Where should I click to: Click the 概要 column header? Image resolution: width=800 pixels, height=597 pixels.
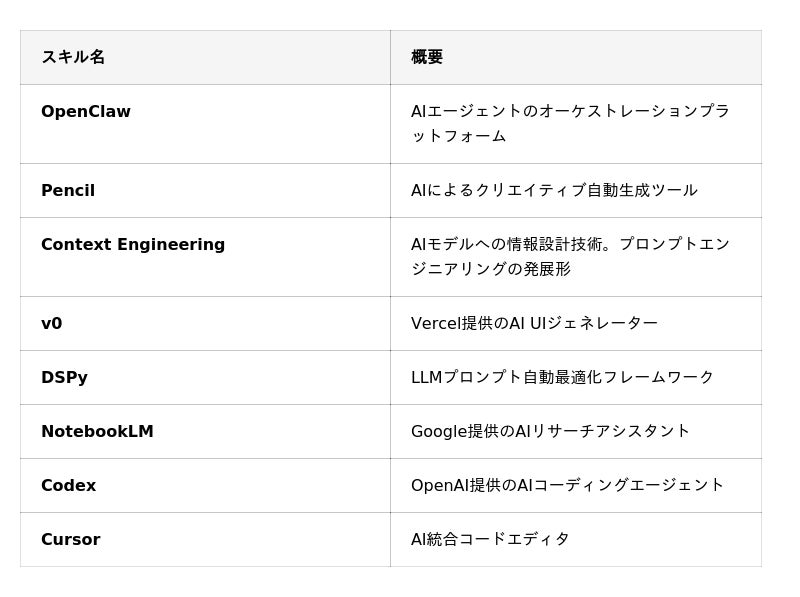coord(427,57)
